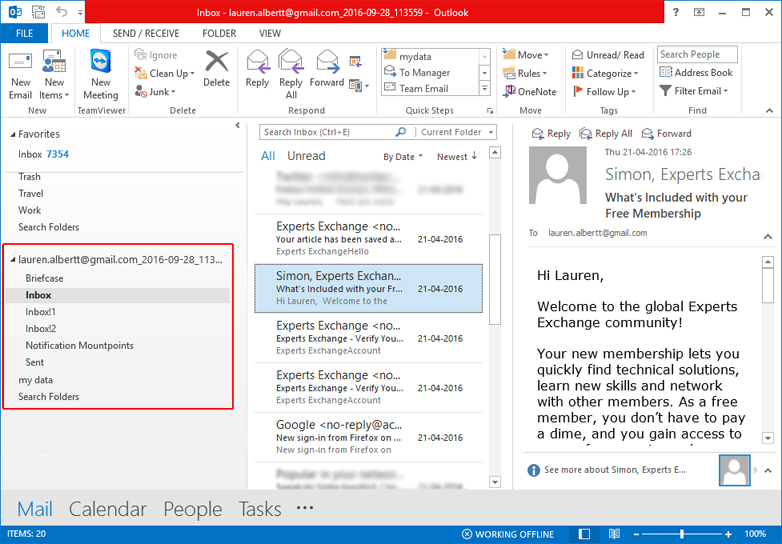Click the ribbon Forward icon
Viewport: 782px width, 544px height.
tap(328, 62)
